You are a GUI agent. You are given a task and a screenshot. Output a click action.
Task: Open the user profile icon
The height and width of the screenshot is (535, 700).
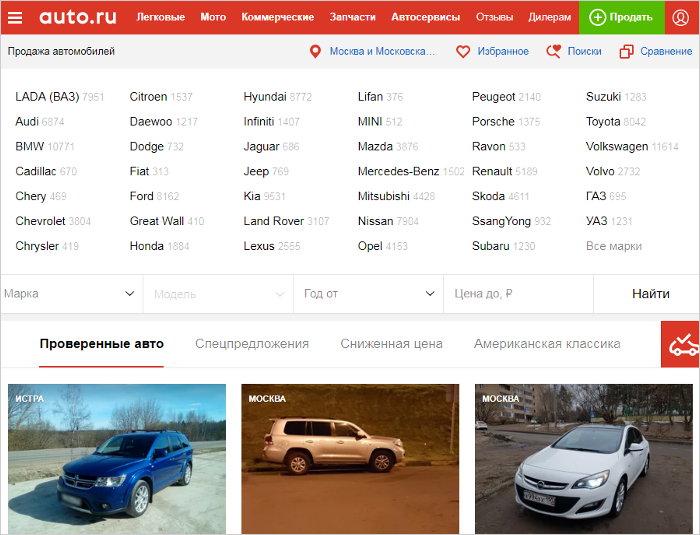(x=680, y=17)
